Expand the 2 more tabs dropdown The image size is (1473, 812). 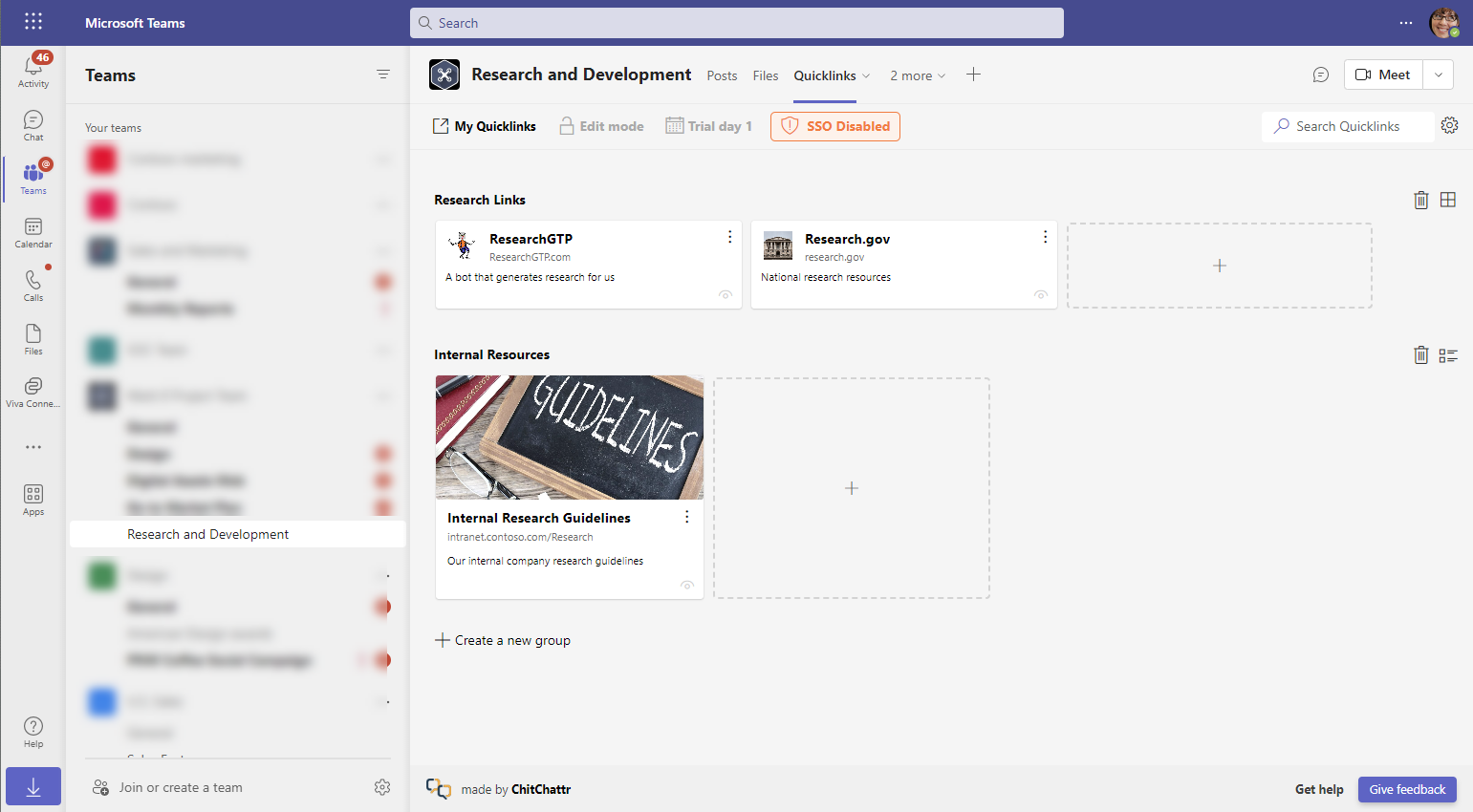(x=918, y=75)
